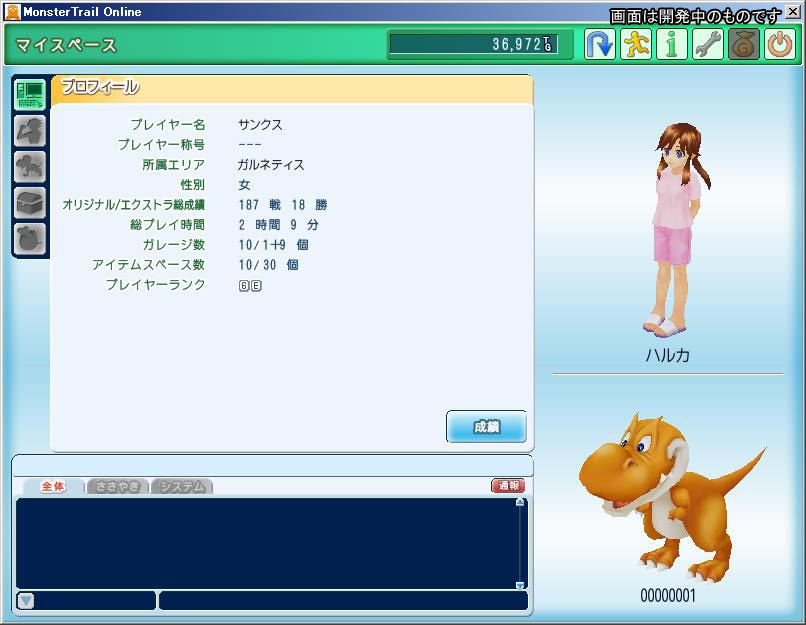Close the game window

point(793,11)
